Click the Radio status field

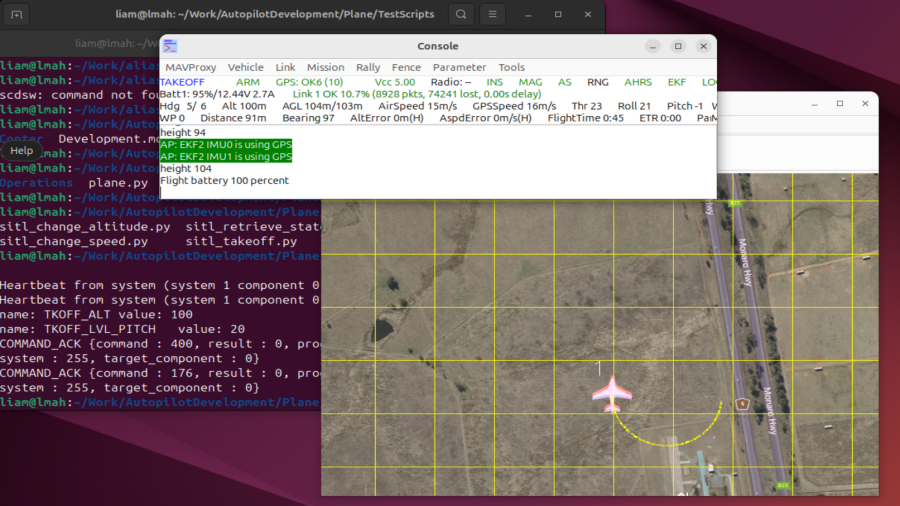tap(451, 82)
